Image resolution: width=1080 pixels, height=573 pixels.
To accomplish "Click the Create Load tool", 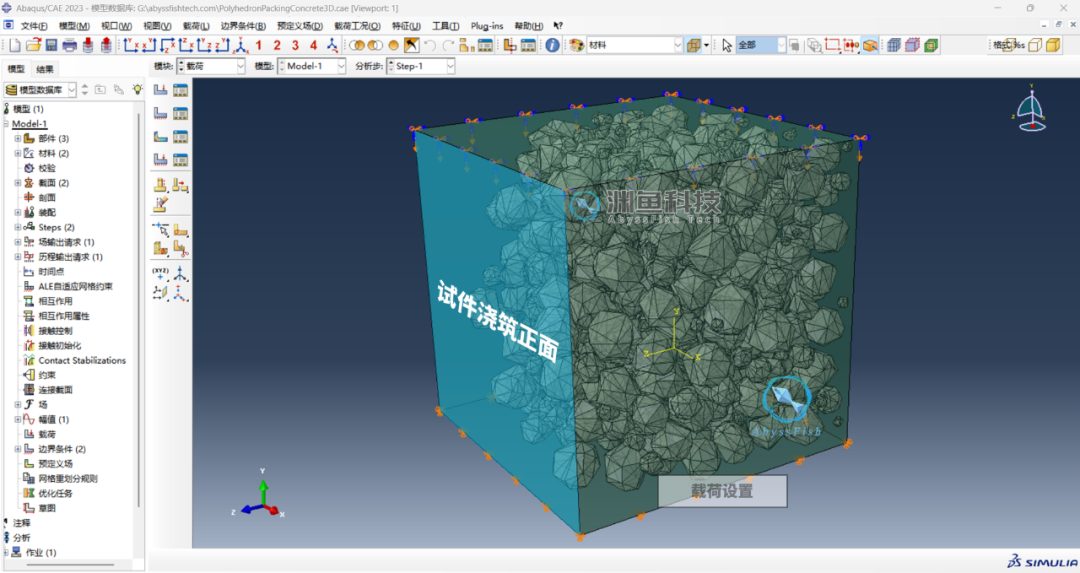I will point(160,90).
